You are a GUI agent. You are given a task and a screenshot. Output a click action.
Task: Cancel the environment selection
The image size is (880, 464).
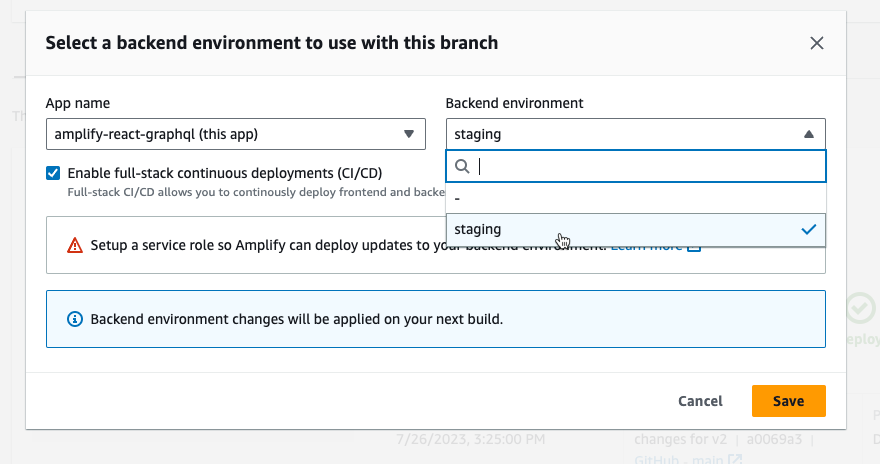coord(700,401)
